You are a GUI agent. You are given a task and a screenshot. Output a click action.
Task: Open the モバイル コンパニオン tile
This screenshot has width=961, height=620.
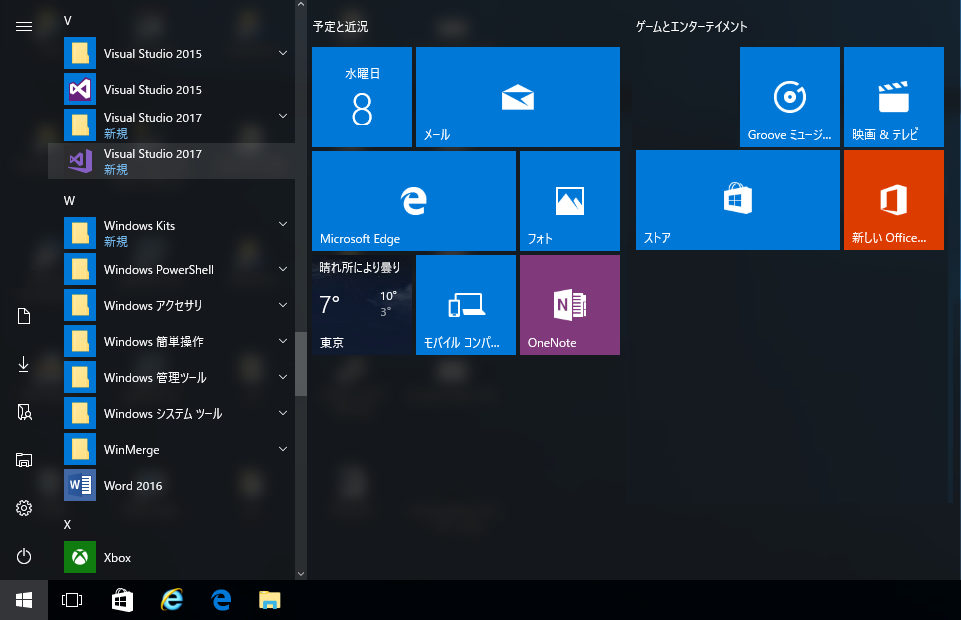coord(466,304)
